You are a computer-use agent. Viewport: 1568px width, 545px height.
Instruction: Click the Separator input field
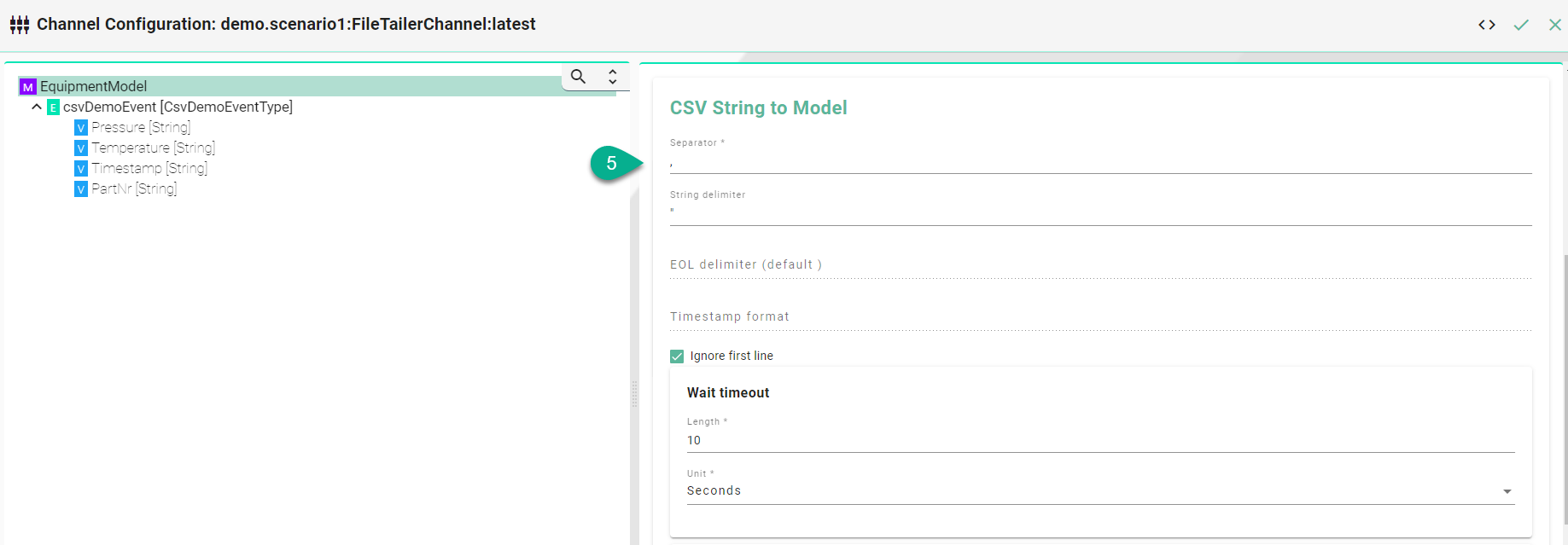coord(1099,162)
